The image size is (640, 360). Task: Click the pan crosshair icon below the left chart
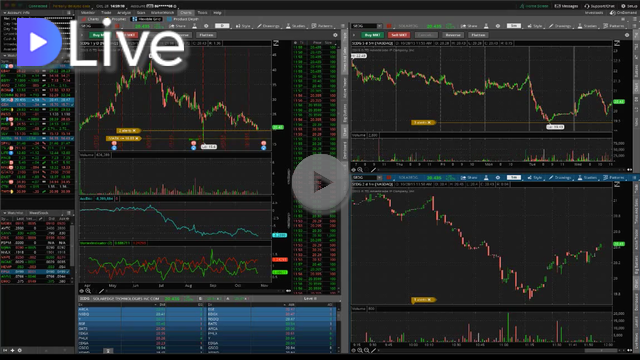pyautogui.click(x=82, y=291)
